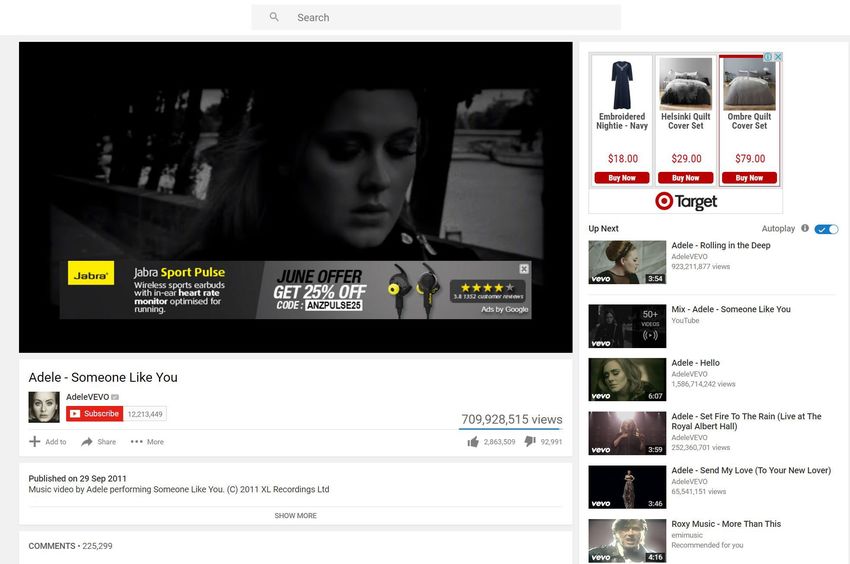The width and height of the screenshot is (850, 564).
Task: Click the Share arrow icon
Action: 87,442
